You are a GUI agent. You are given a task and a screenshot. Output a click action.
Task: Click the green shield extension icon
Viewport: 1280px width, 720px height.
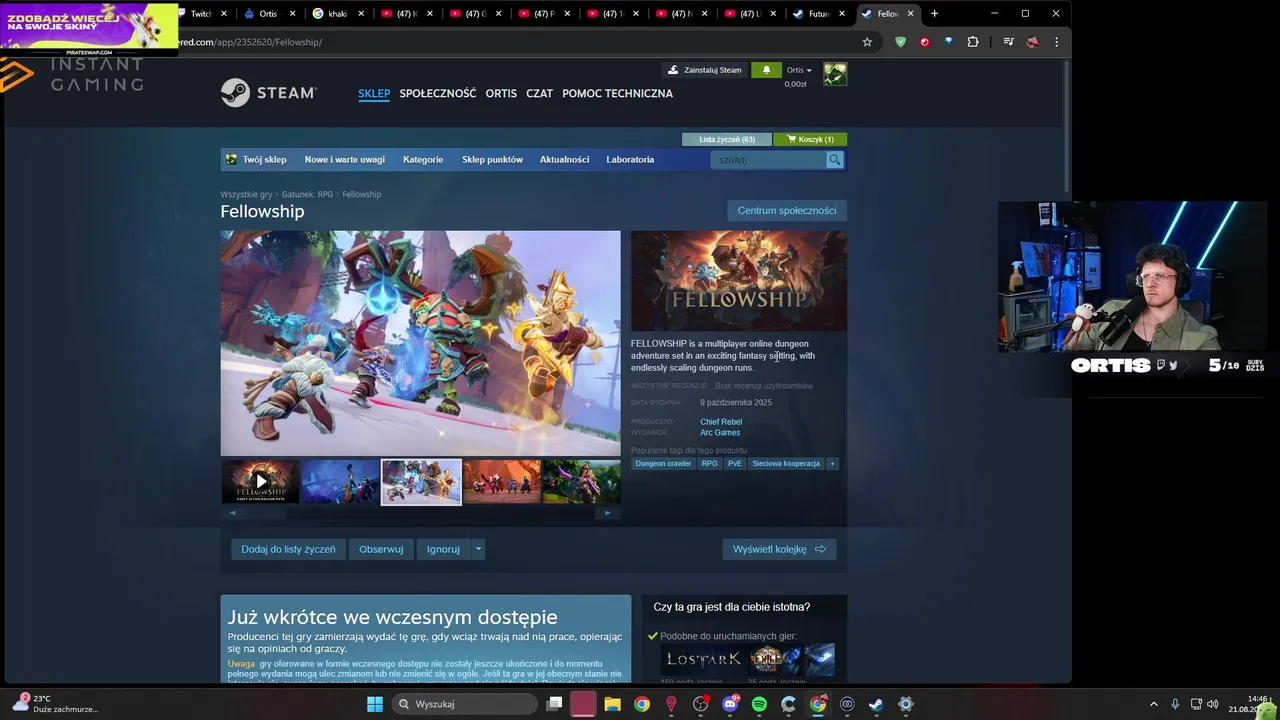(900, 42)
